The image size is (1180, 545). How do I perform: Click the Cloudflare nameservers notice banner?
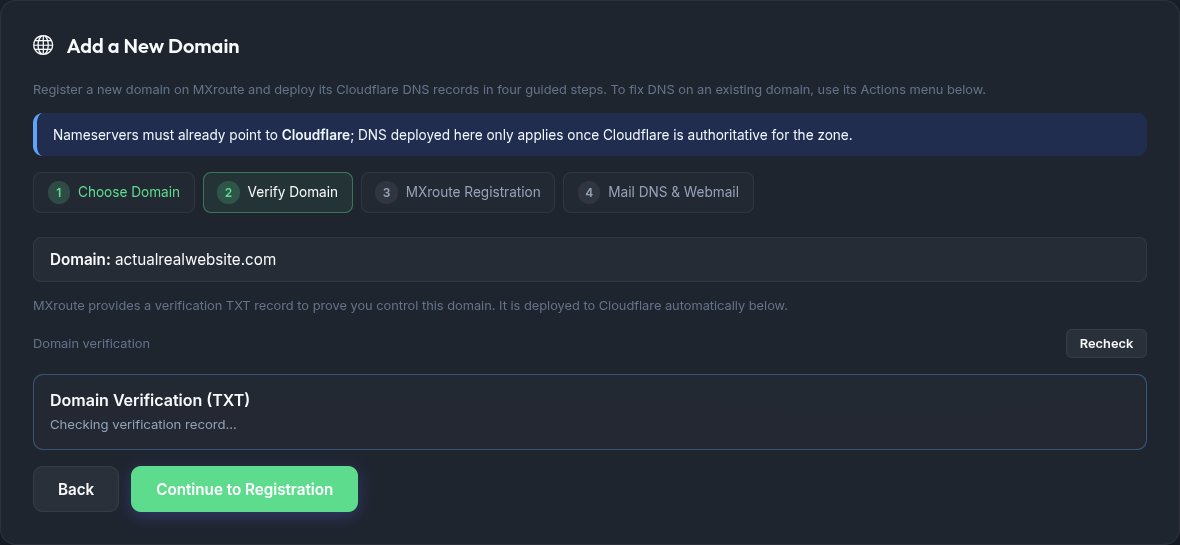coord(590,135)
